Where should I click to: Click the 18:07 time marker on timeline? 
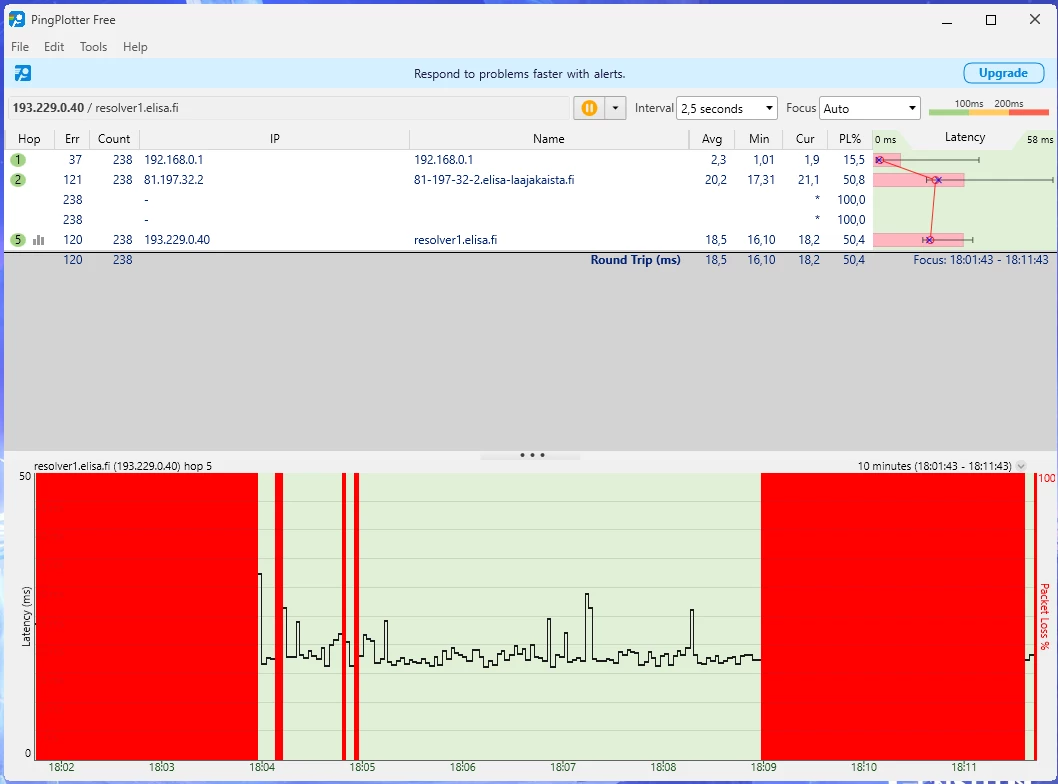[563, 767]
